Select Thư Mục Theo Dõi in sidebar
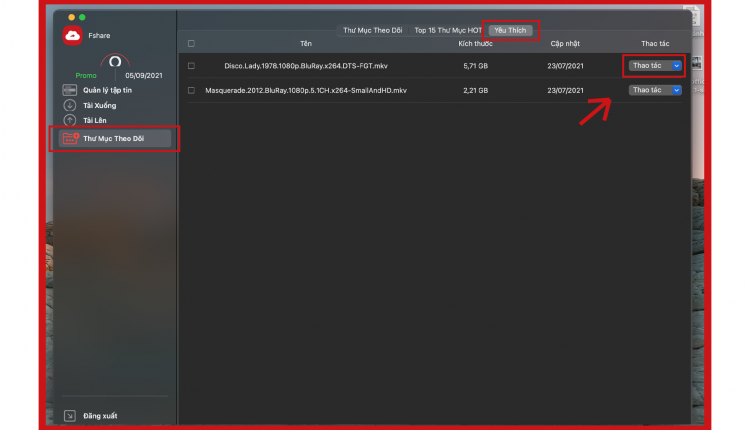The height and width of the screenshot is (430, 750). click(115, 138)
